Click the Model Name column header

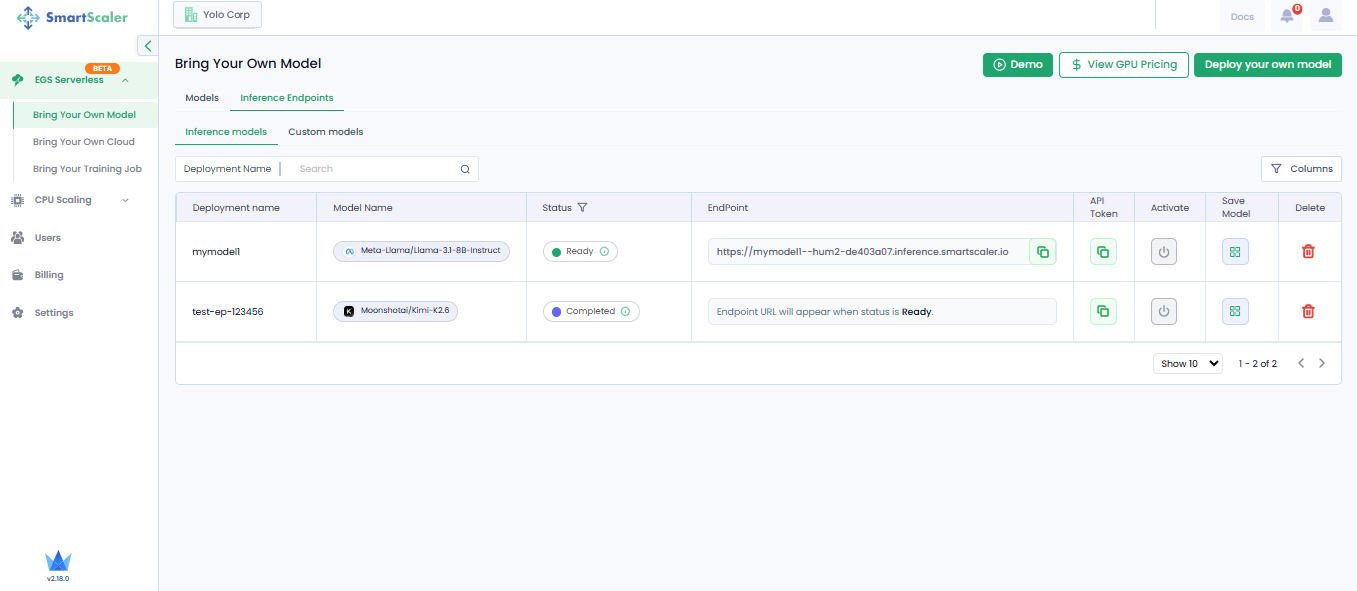[x=363, y=208]
